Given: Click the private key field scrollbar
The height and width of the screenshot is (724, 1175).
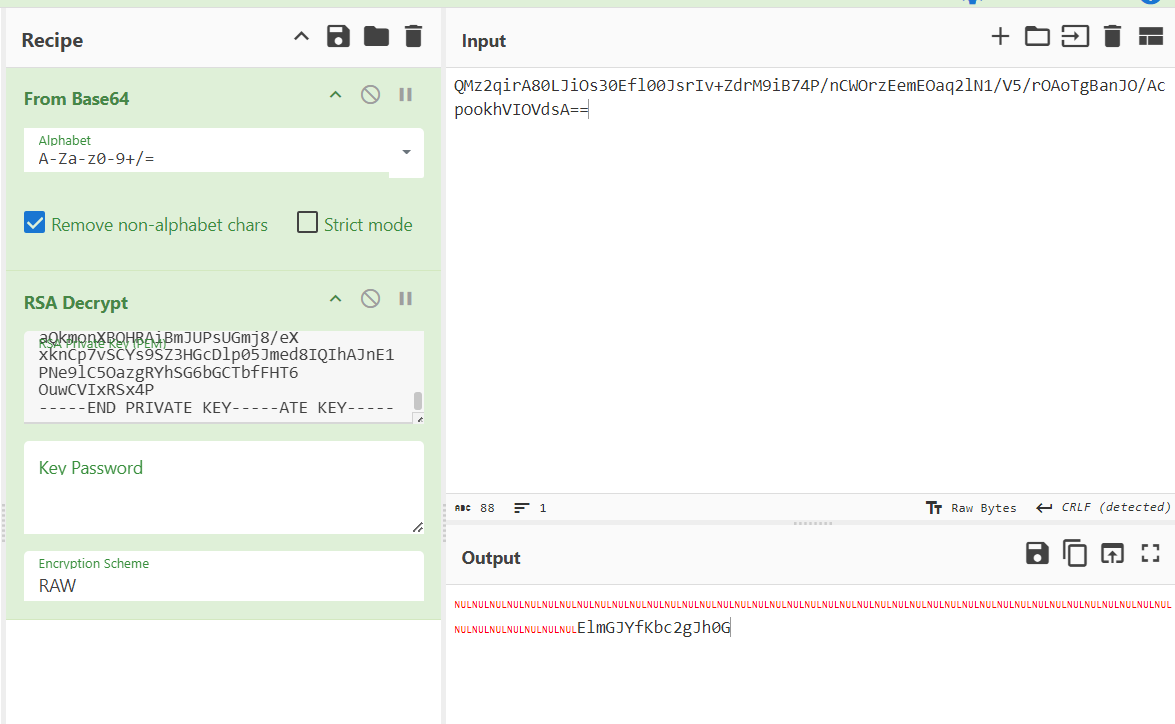Looking at the screenshot, I should pos(418,400).
